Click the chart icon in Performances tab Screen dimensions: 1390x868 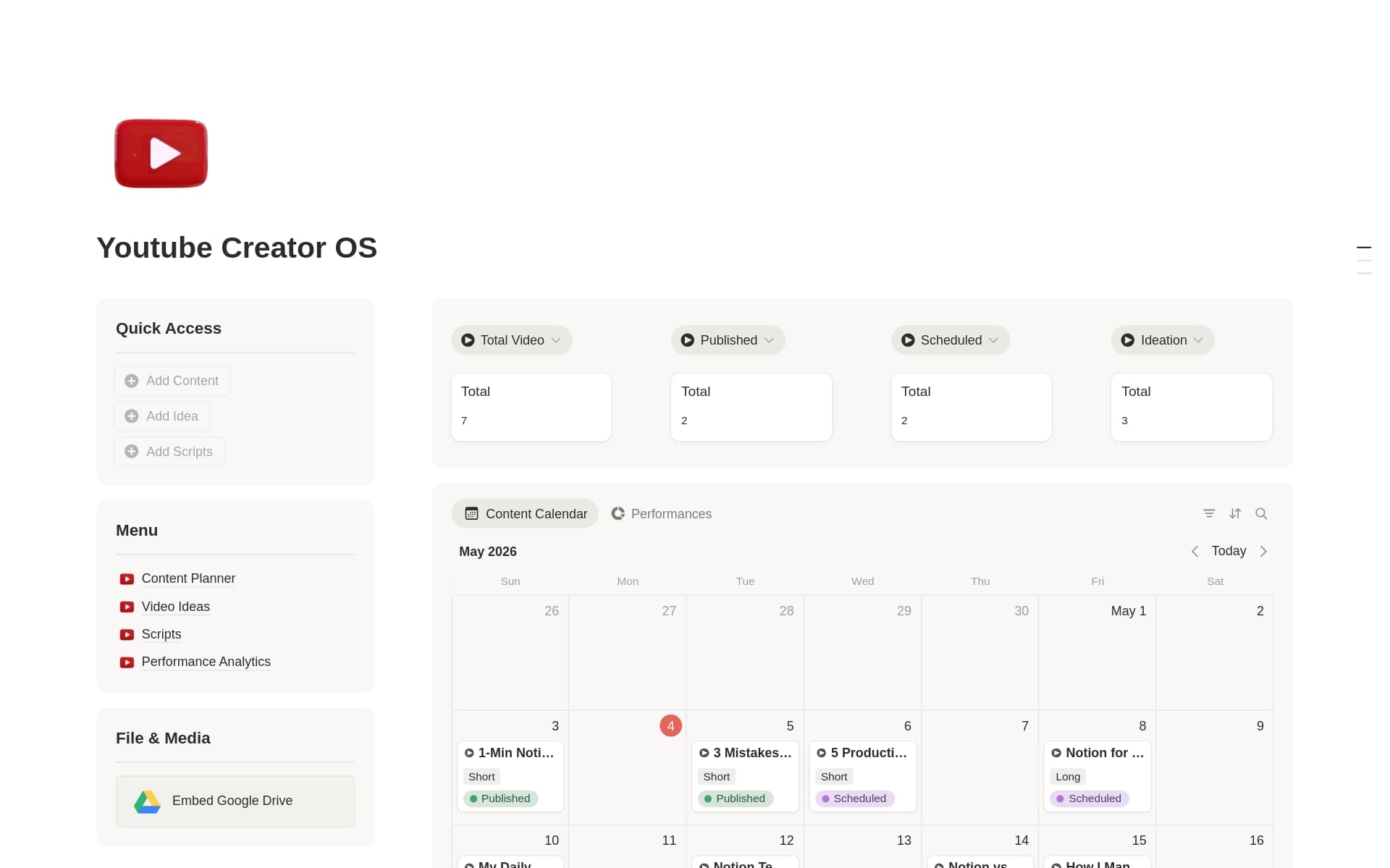coord(618,513)
